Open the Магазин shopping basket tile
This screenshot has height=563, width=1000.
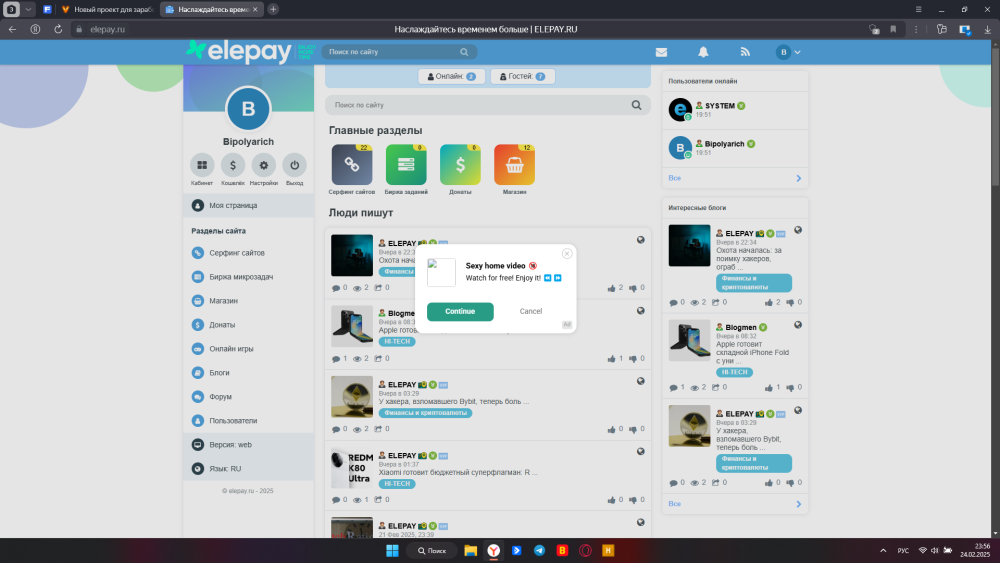tap(514, 165)
